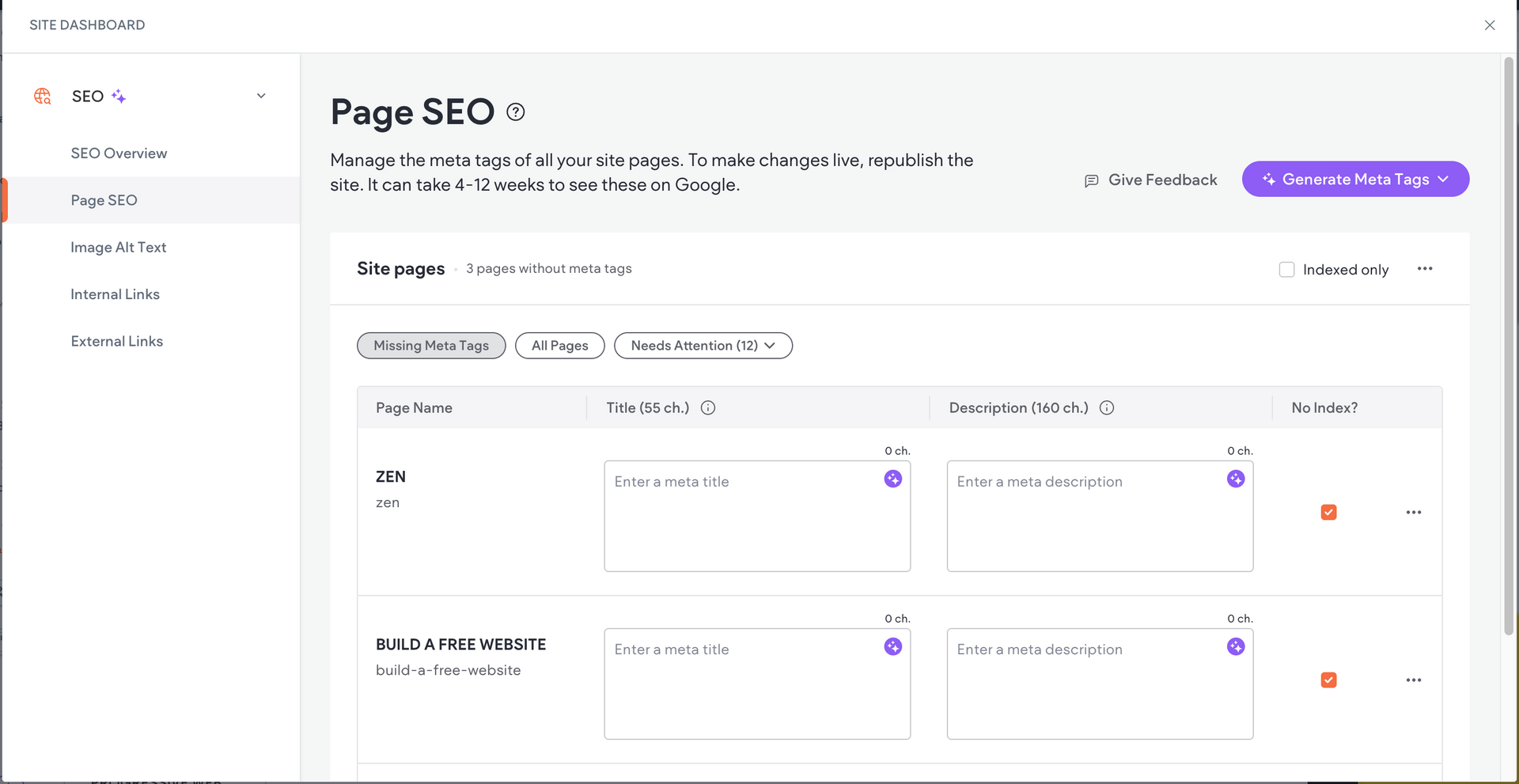The width and height of the screenshot is (1519, 784).
Task: Switch to the All Pages filter tab
Action: 559,345
